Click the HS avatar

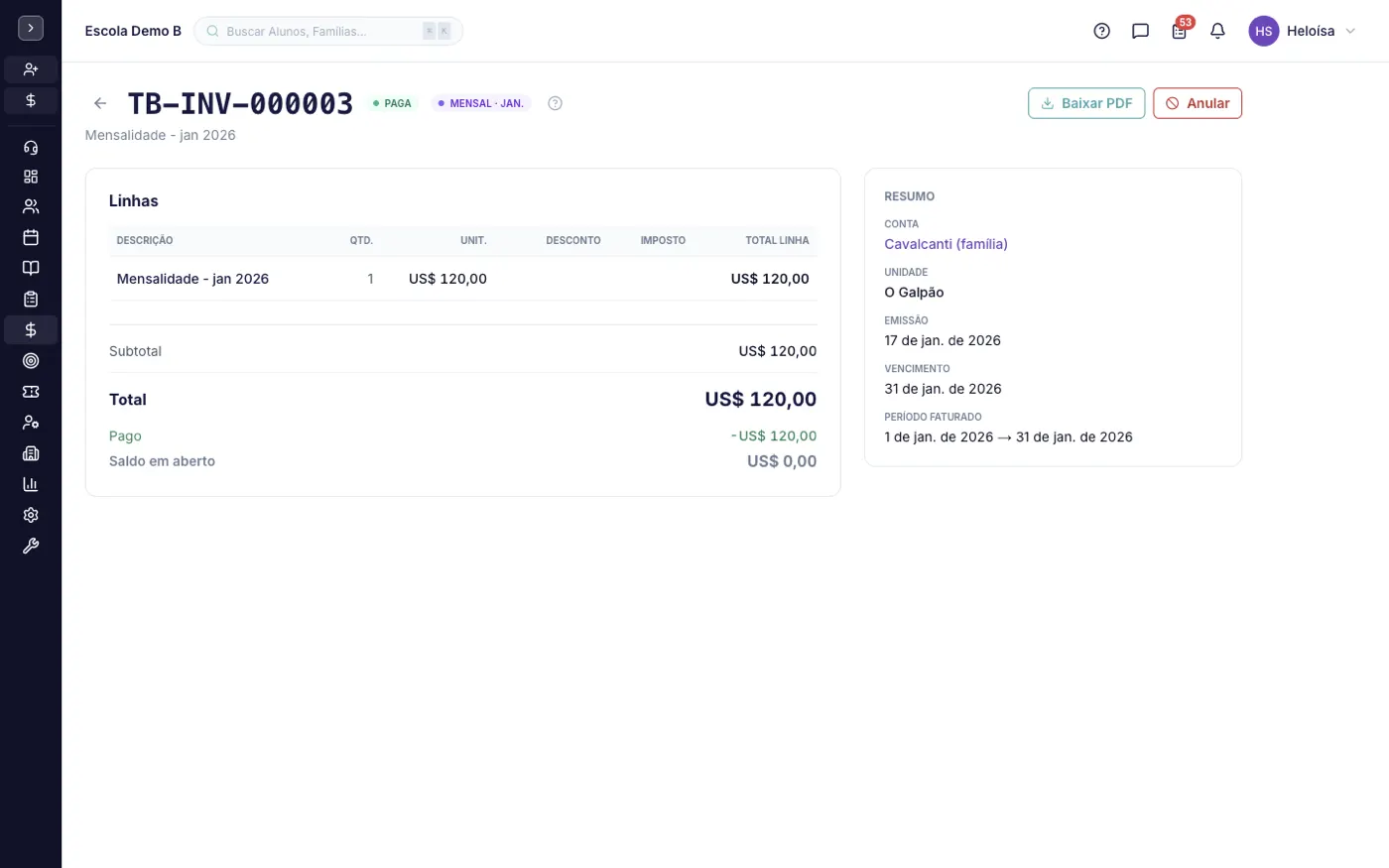[x=1263, y=31]
